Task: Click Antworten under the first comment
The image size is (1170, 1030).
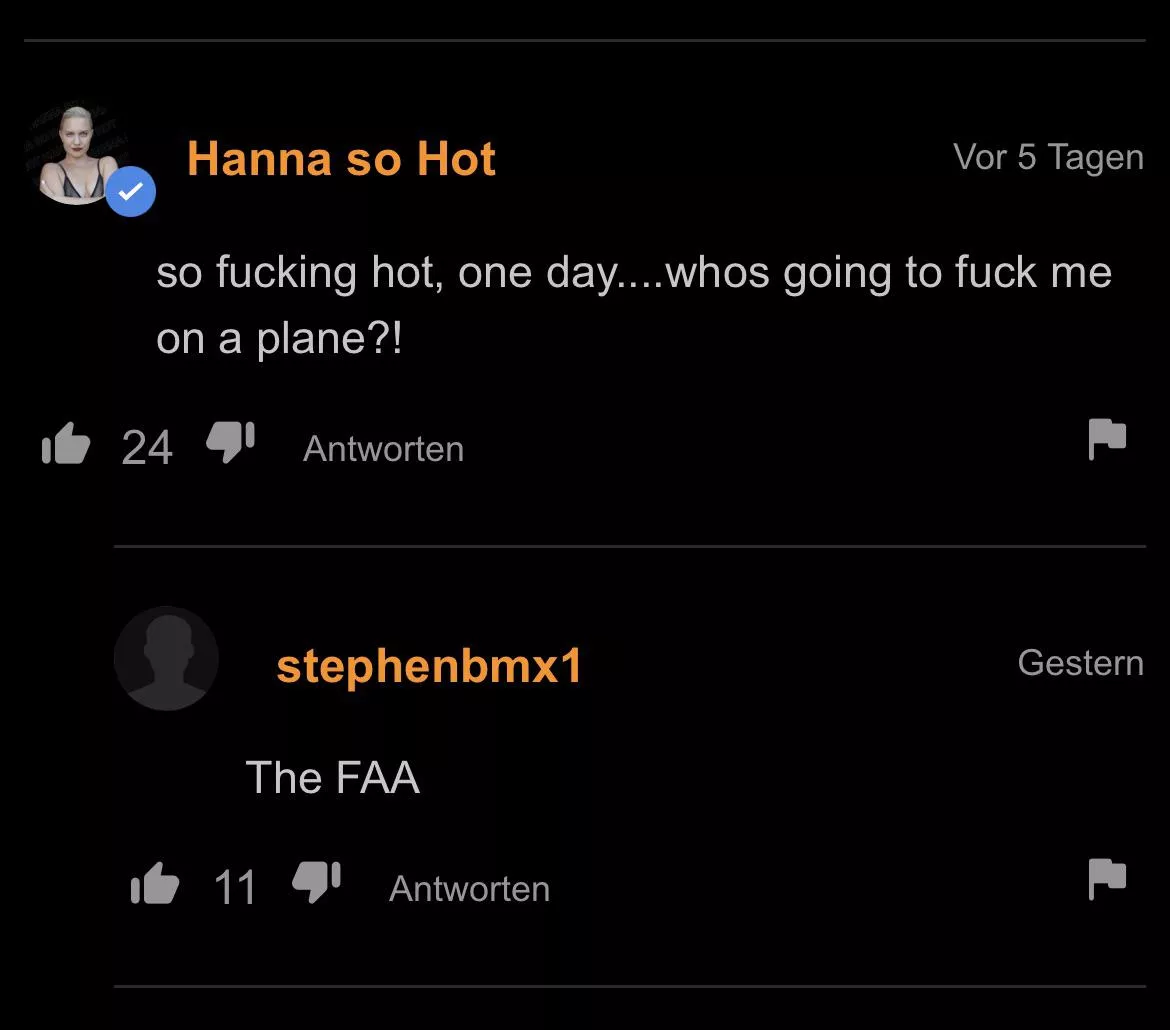Action: coord(383,449)
